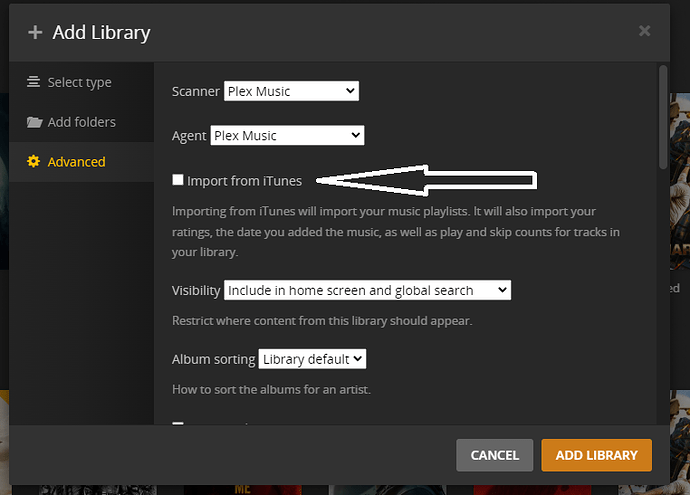Click the Add Library button
The image size is (690, 495).
click(597, 455)
